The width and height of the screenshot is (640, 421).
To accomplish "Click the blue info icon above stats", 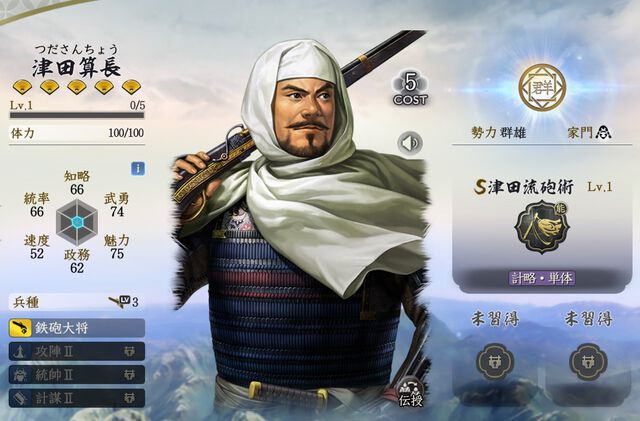I will click(138, 168).
